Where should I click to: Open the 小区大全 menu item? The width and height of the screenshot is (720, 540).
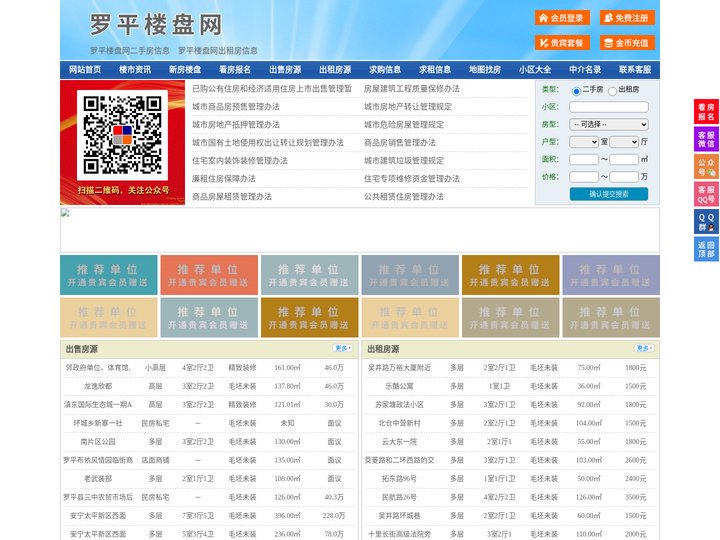(535, 70)
